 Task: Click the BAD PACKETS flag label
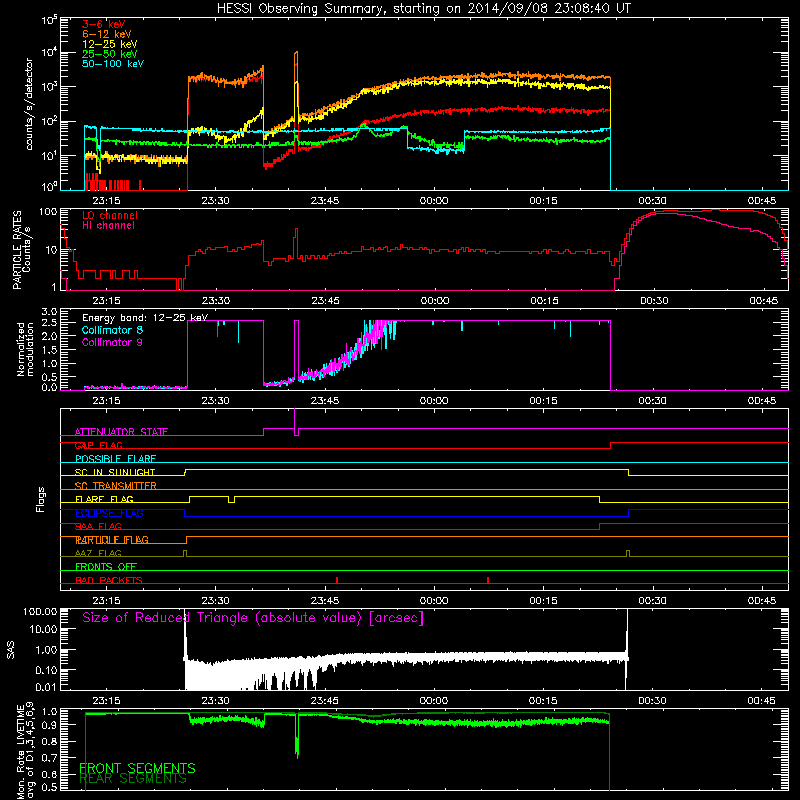109,580
